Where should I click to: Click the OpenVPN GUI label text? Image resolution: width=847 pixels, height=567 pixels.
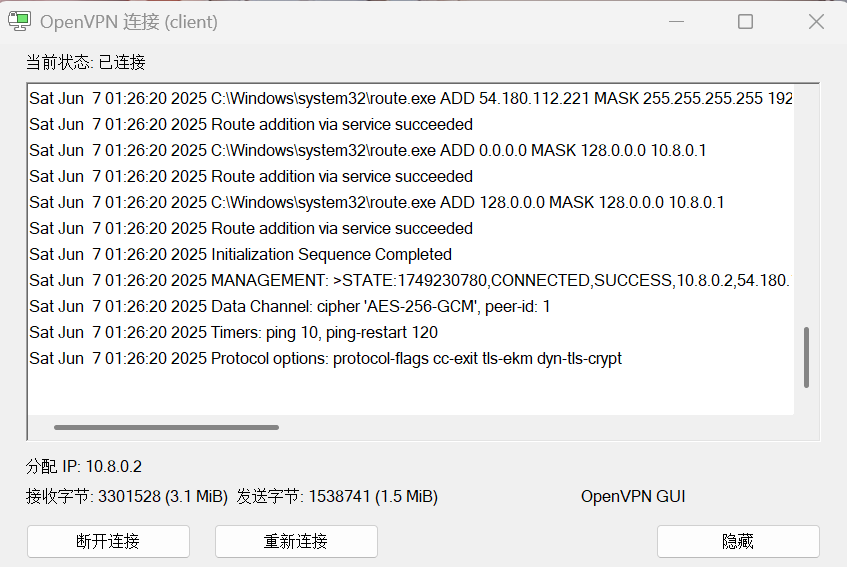tap(633, 496)
